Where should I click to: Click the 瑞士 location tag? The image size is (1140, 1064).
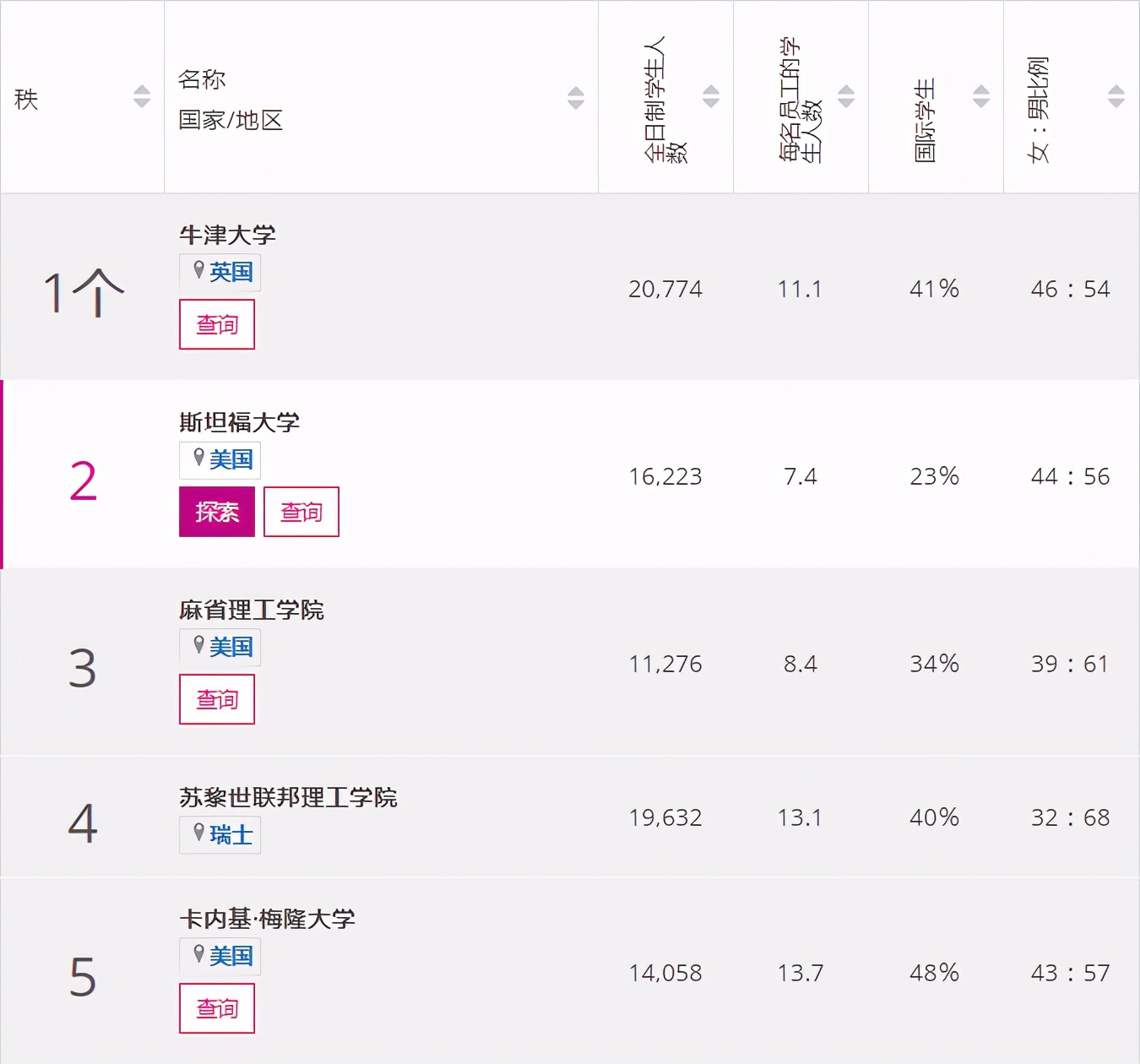click(x=220, y=834)
